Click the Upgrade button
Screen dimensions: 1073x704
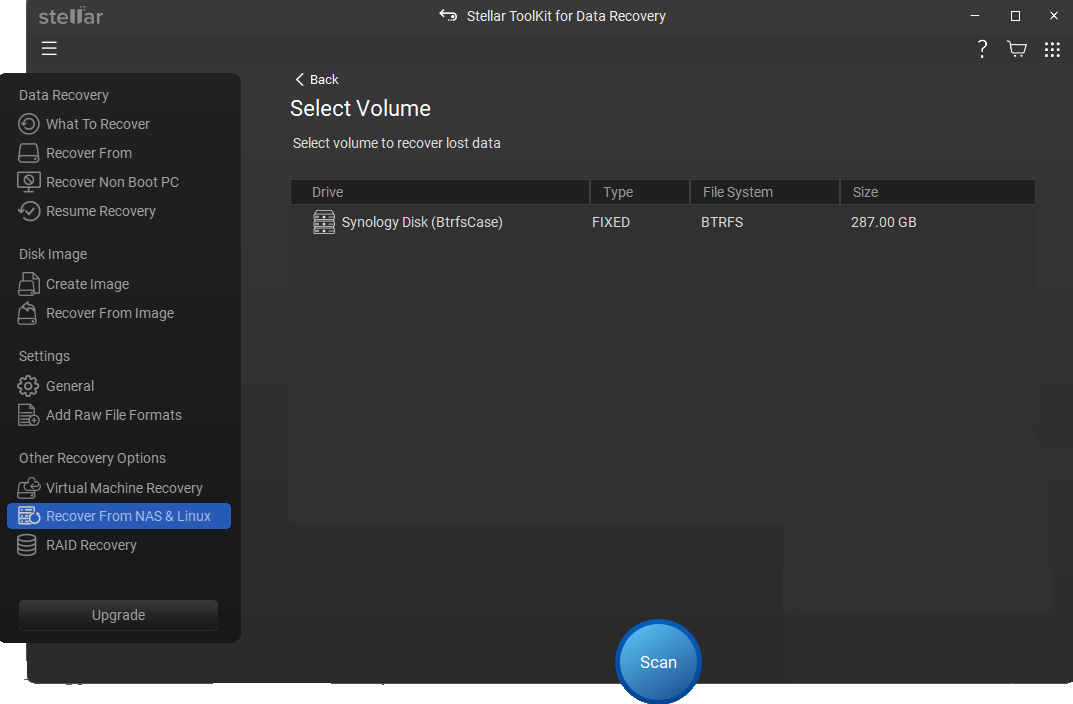[118, 615]
